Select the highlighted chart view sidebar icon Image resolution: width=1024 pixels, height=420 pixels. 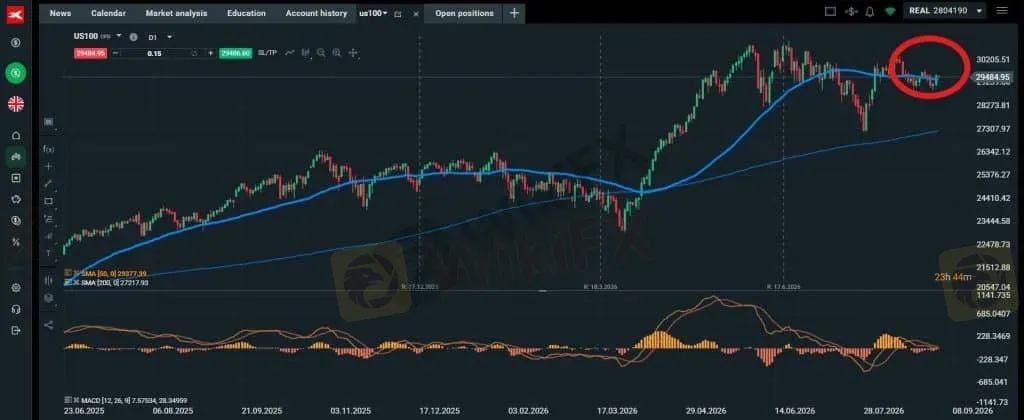point(16,156)
